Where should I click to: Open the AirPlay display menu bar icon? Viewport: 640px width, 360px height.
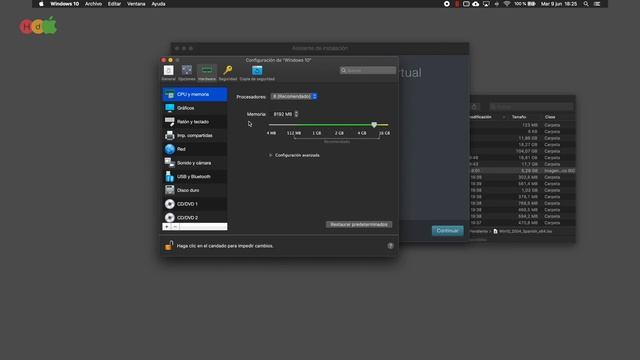coord(486,4)
